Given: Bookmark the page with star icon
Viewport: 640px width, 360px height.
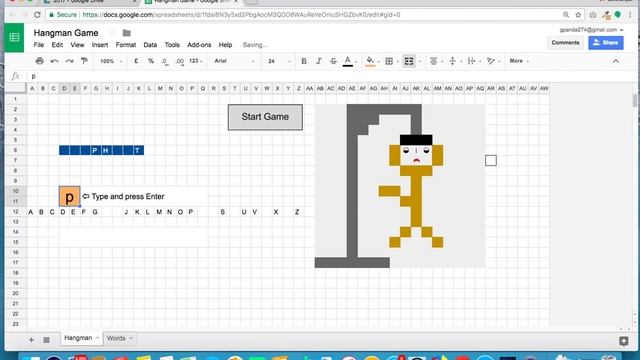Looking at the screenshot, I should [x=578, y=15].
